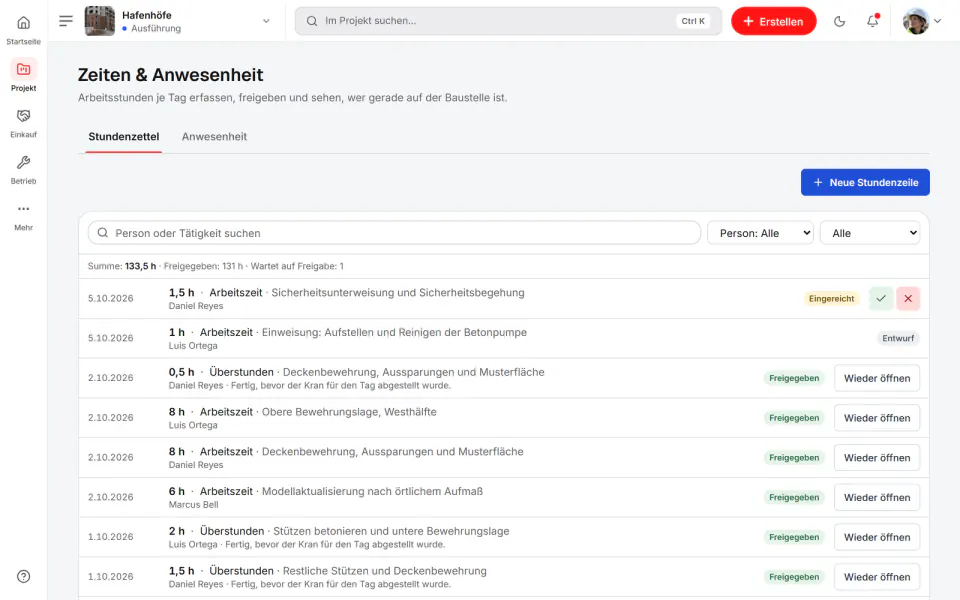Reopen Stützen betonieren entry

pos(877,537)
